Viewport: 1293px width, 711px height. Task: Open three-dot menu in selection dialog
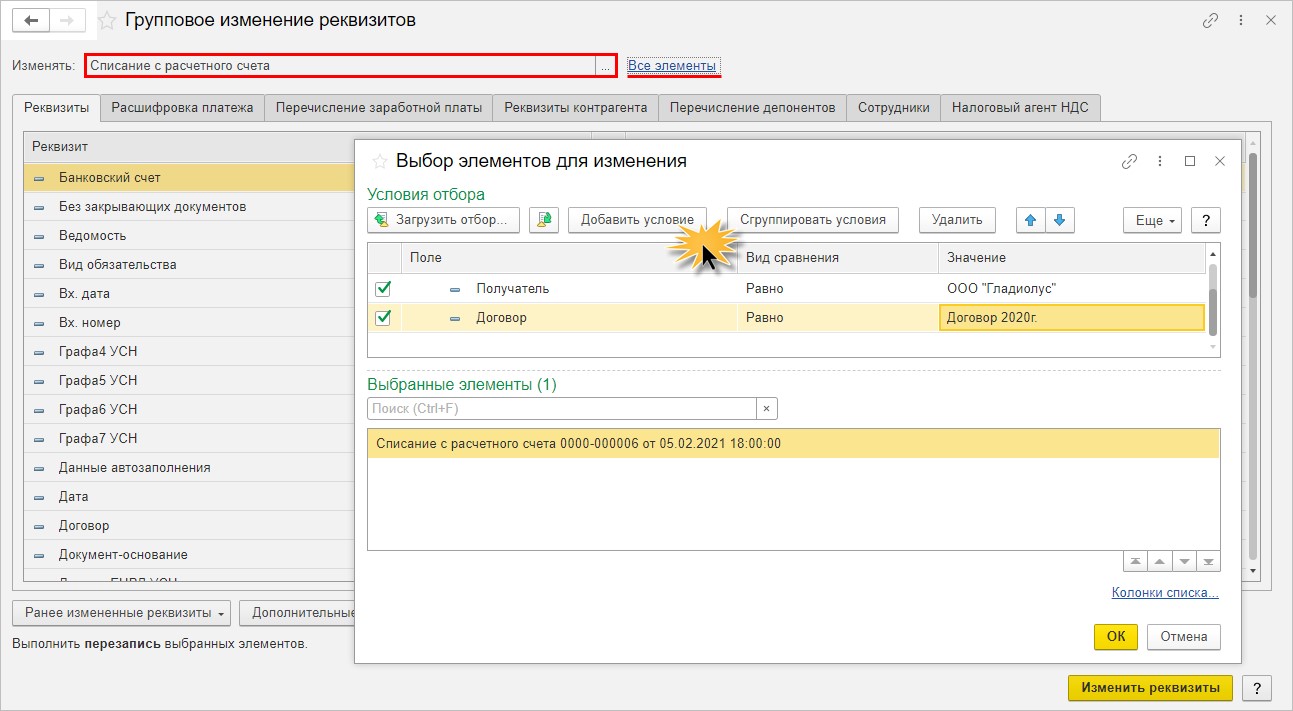[1160, 160]
